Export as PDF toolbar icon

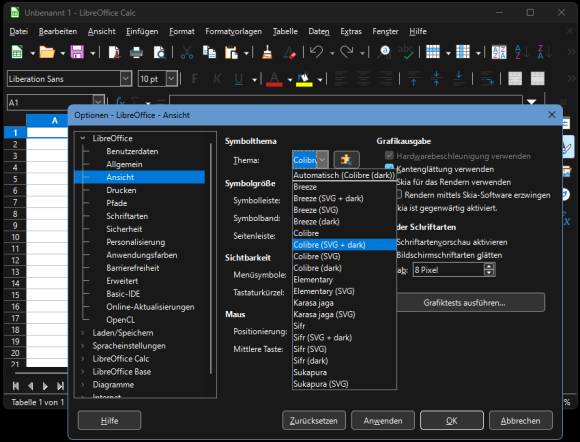coord(114,52)
